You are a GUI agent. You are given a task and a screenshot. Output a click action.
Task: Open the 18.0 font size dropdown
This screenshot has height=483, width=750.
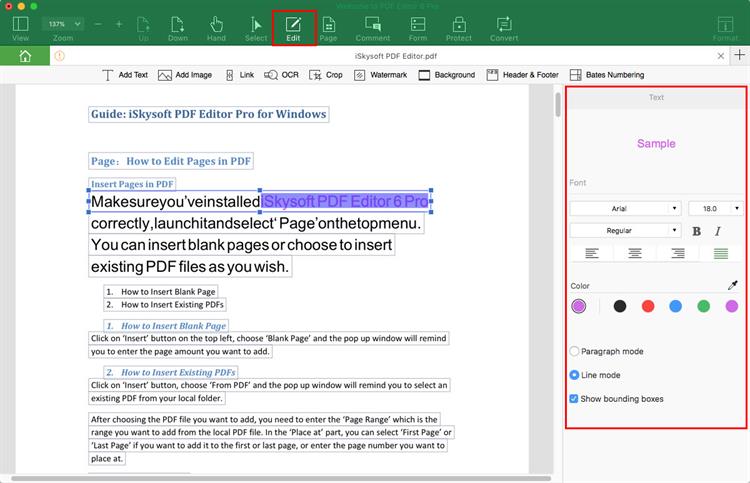716,209
